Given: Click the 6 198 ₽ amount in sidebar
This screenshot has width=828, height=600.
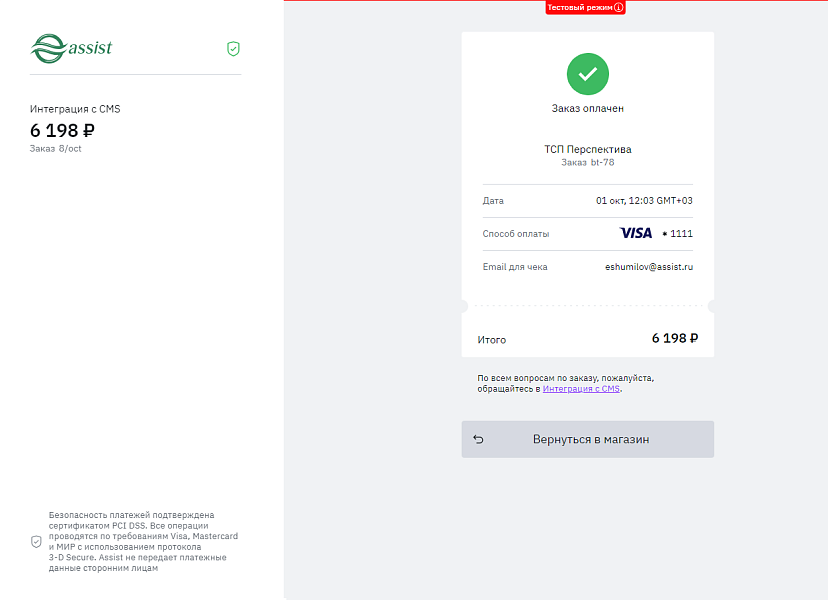Looking at the screenshot, I should pos(62,130).
